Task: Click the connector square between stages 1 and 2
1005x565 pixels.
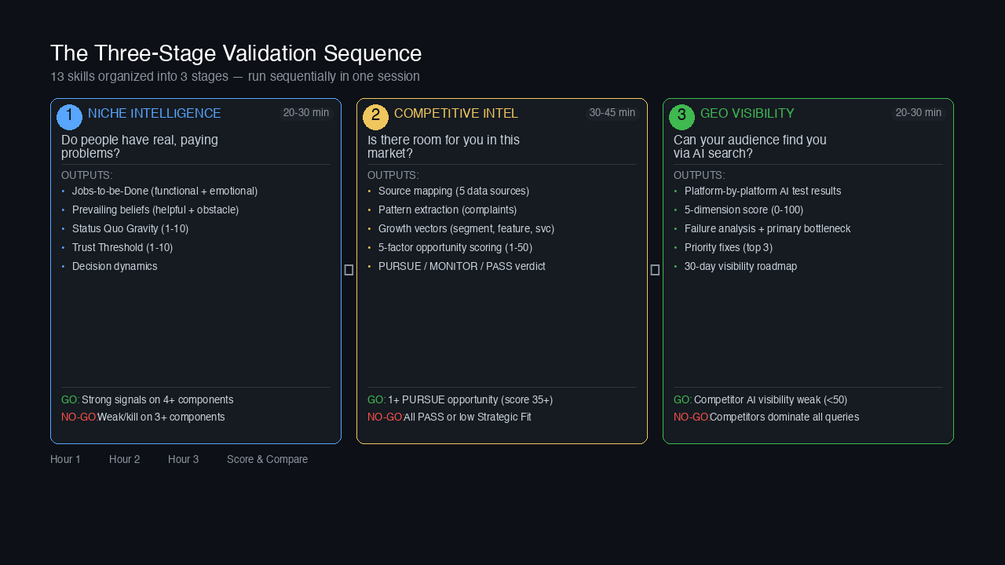Action: (x=349, y=270)
